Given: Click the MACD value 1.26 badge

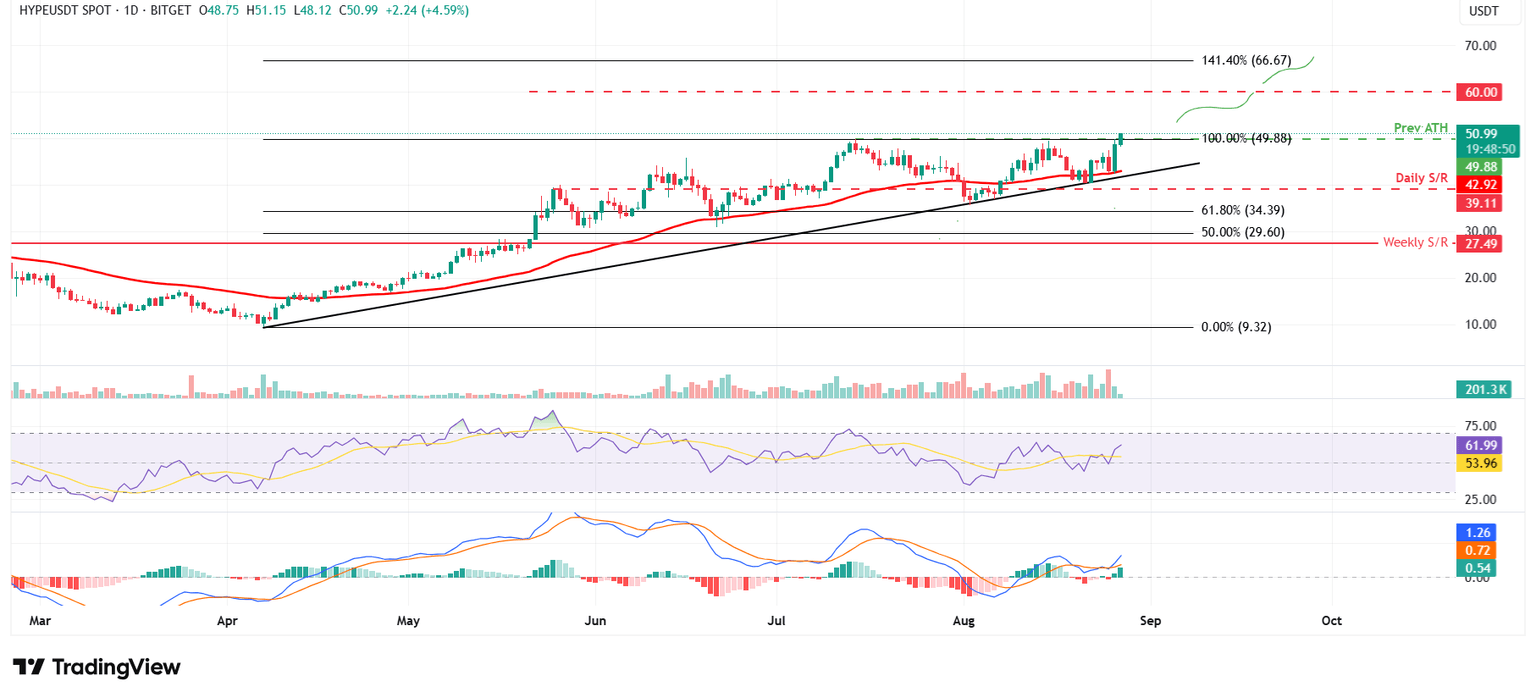Looking at the screenshot, I should [x=1478, y=533].
